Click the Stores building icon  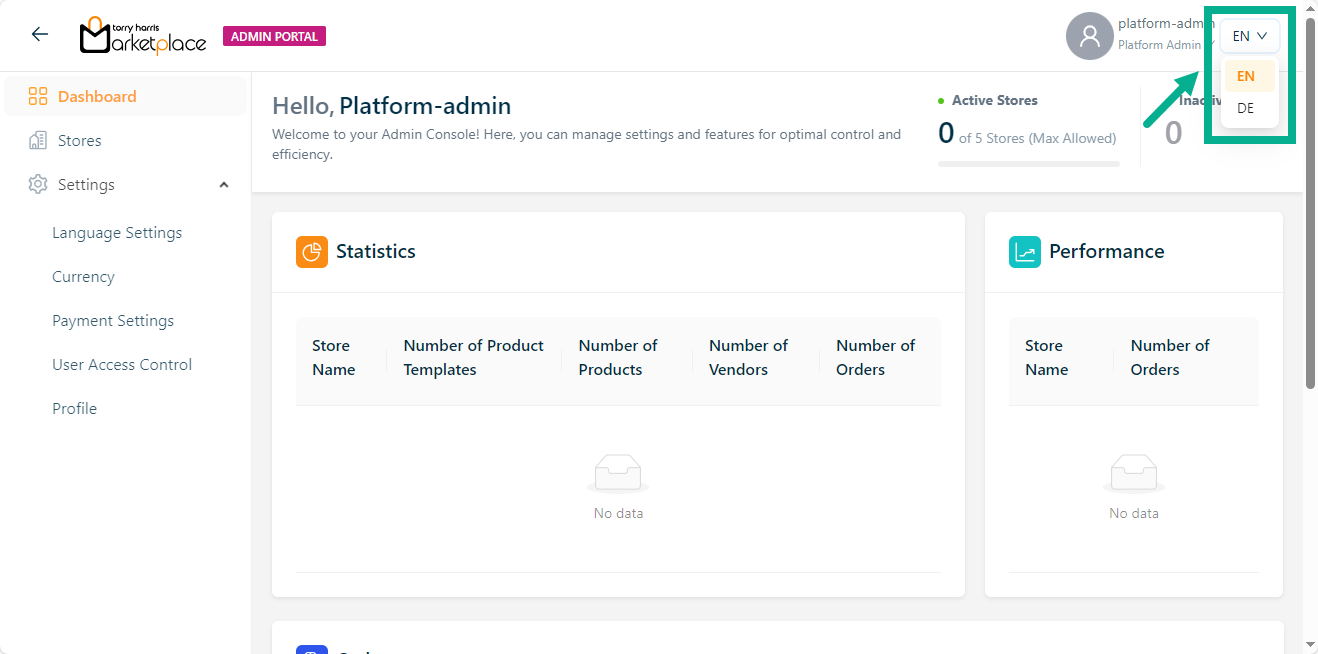click(x=38, y=141)
